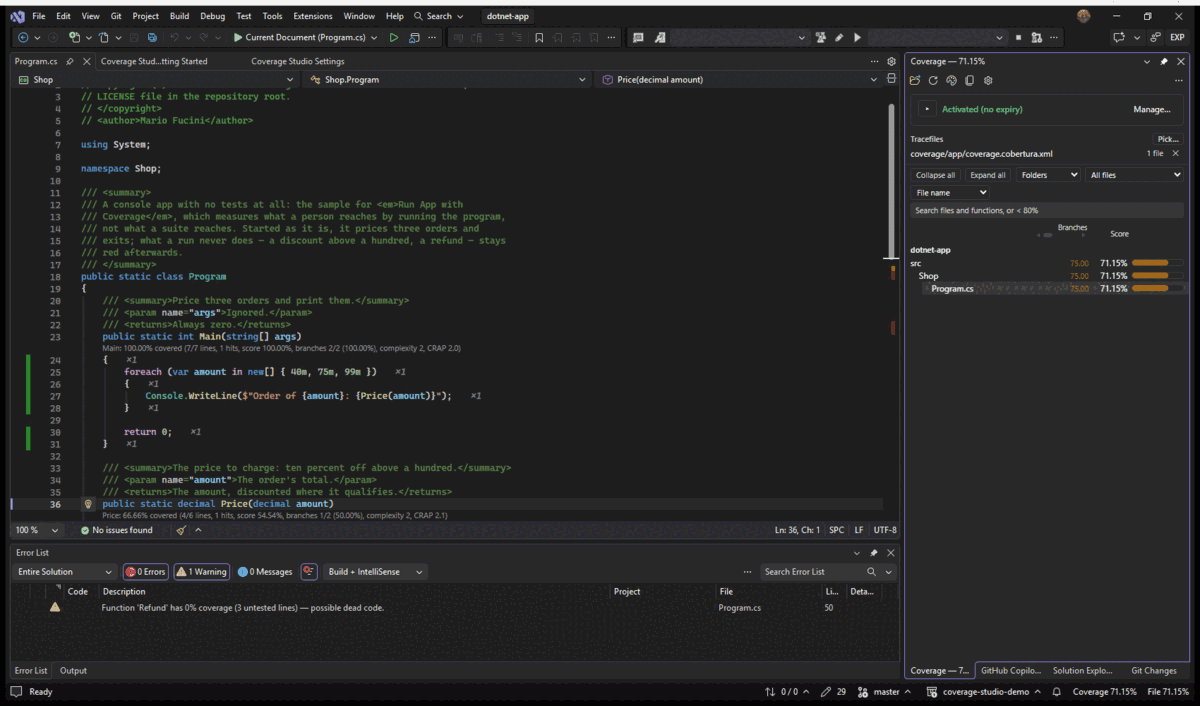The height and width of the screenshot is (706, 1200).
Task: Click the Expand all button
Action: coord(988,175)
